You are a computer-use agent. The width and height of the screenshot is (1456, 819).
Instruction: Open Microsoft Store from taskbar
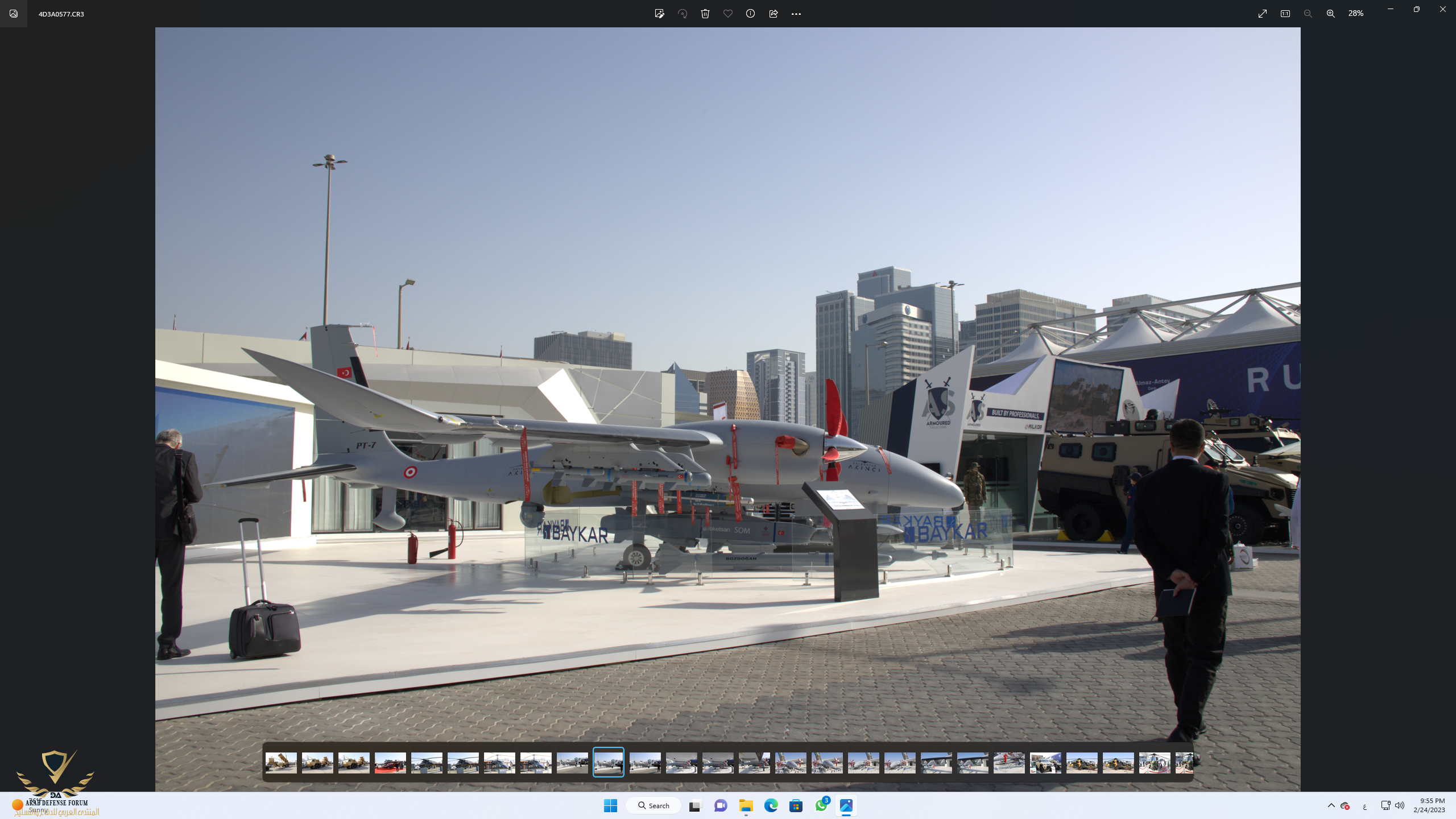pos(796,805)
